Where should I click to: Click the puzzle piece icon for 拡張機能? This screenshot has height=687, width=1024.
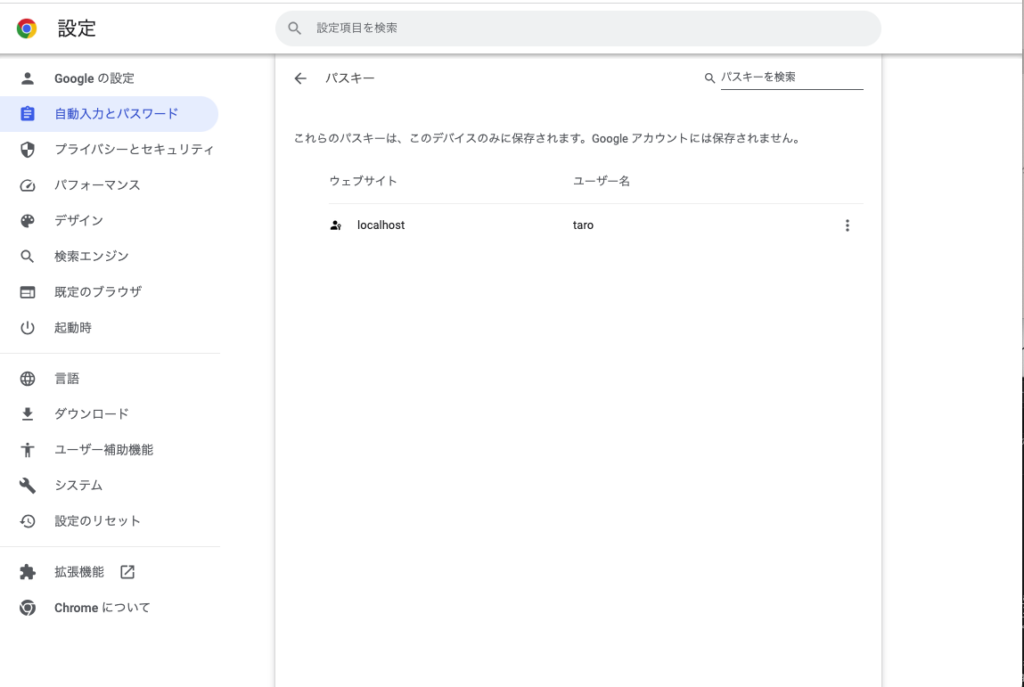[x=27, y=572]
